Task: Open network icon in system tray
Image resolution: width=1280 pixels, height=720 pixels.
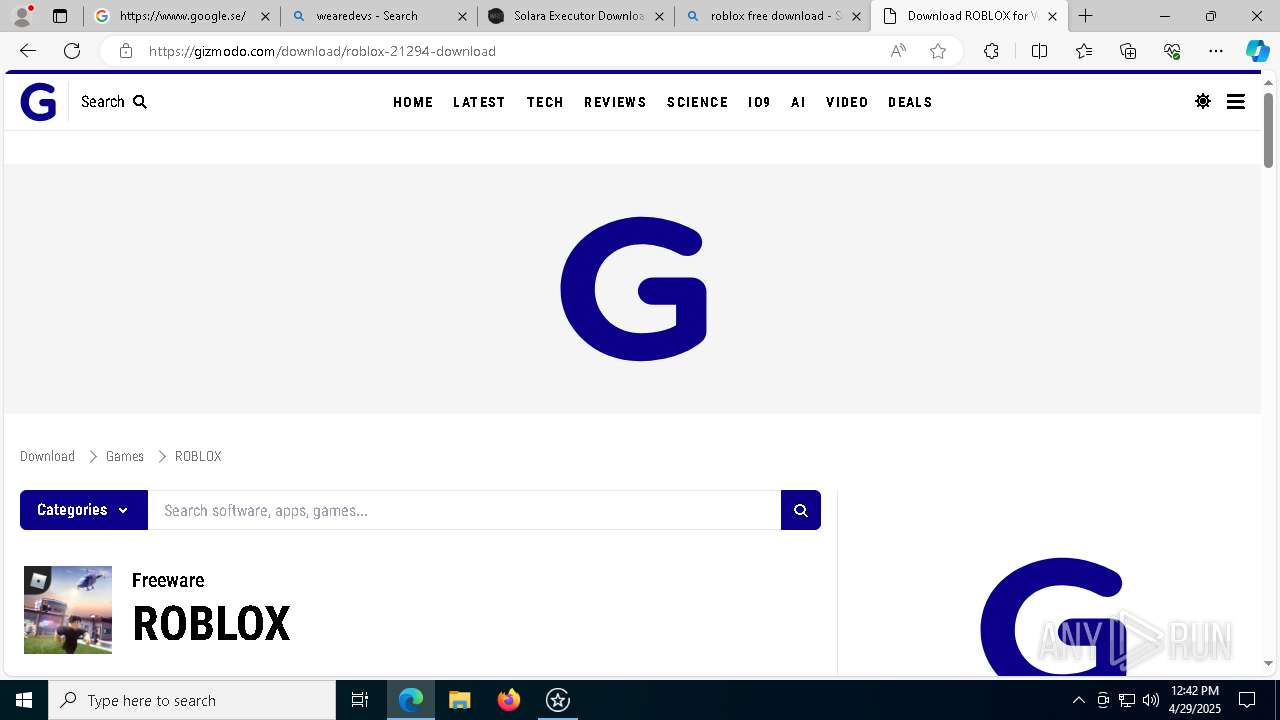Action: click(1127, 700)
